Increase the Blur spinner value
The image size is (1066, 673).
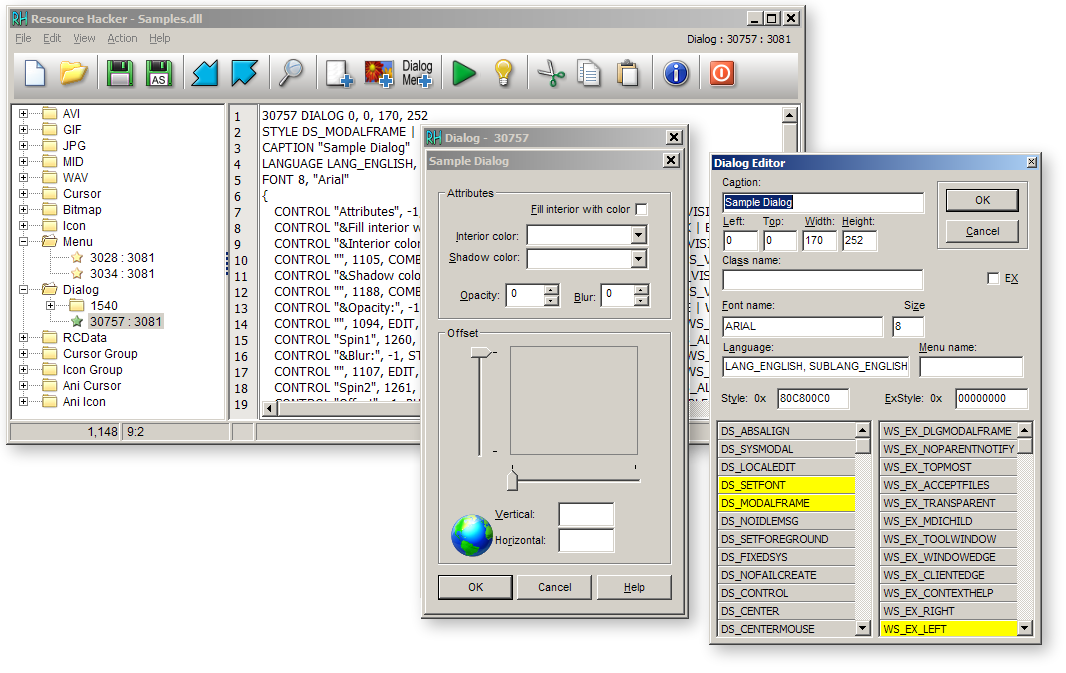point(641,290)
